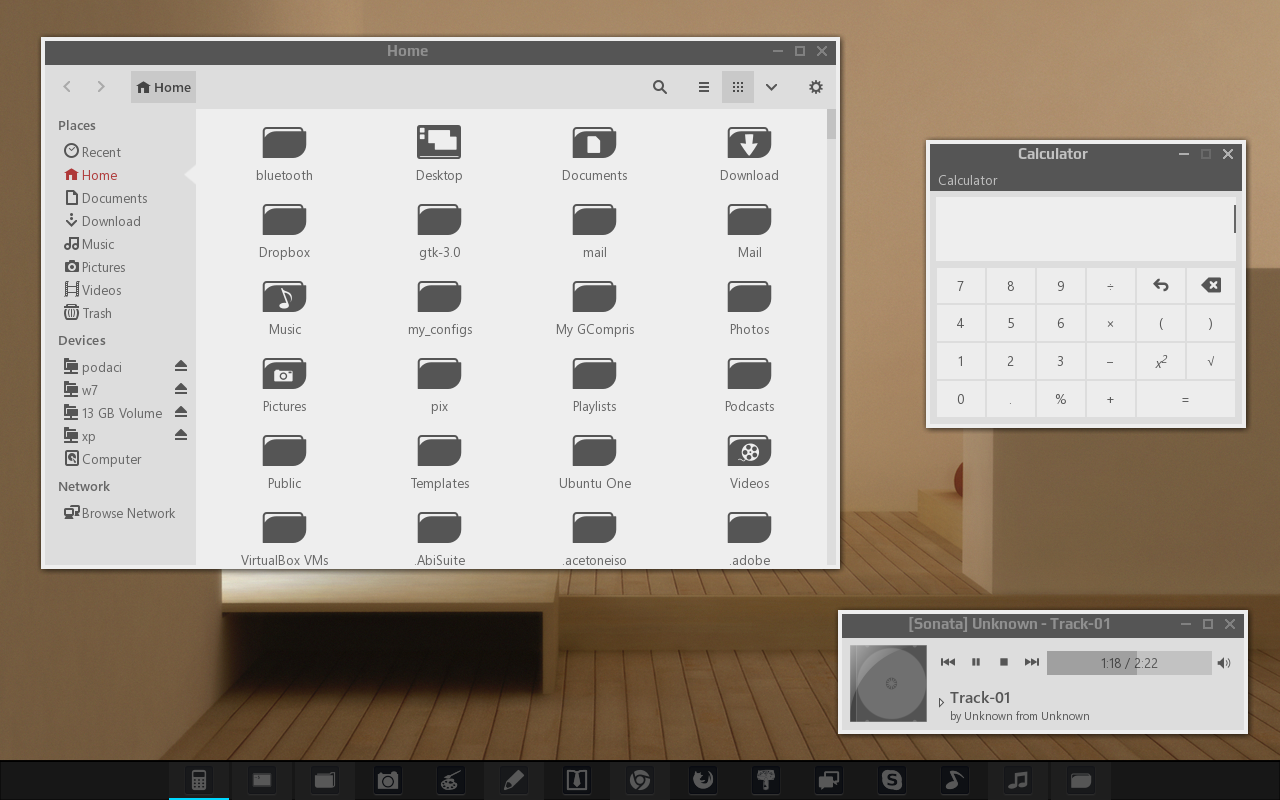The height and width of the screenshot is (800, 1280).
Task: Go back in file manager navigation
Action: [67, 87]
